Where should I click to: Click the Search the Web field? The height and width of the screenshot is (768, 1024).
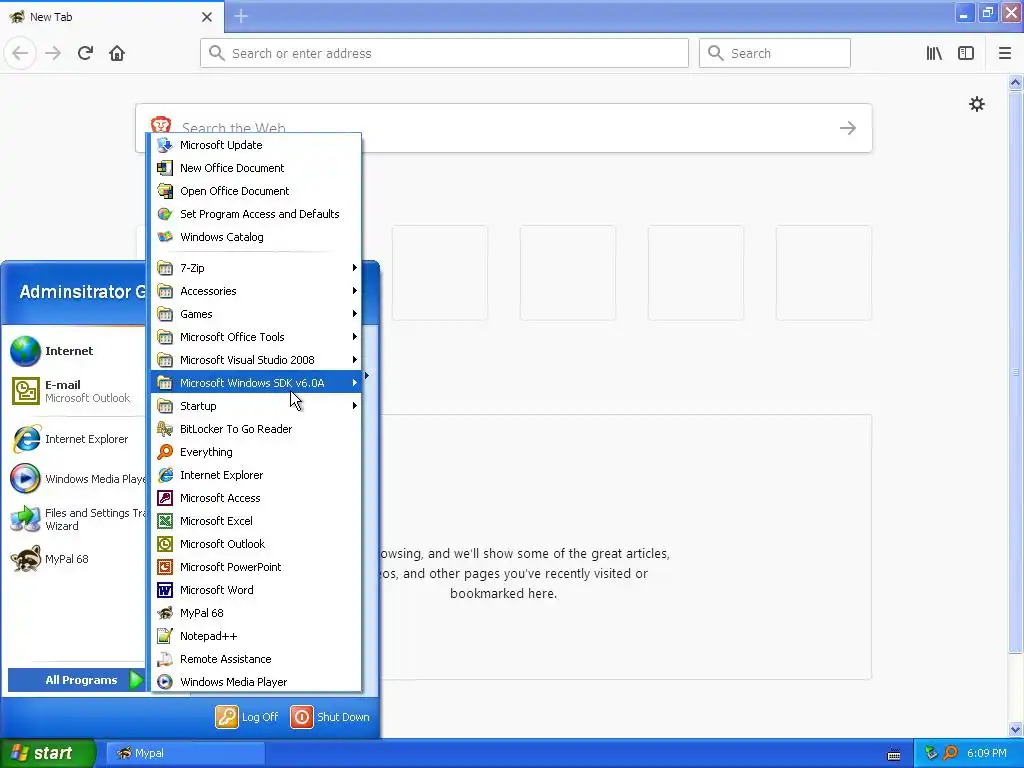click(x=504, y=128)
